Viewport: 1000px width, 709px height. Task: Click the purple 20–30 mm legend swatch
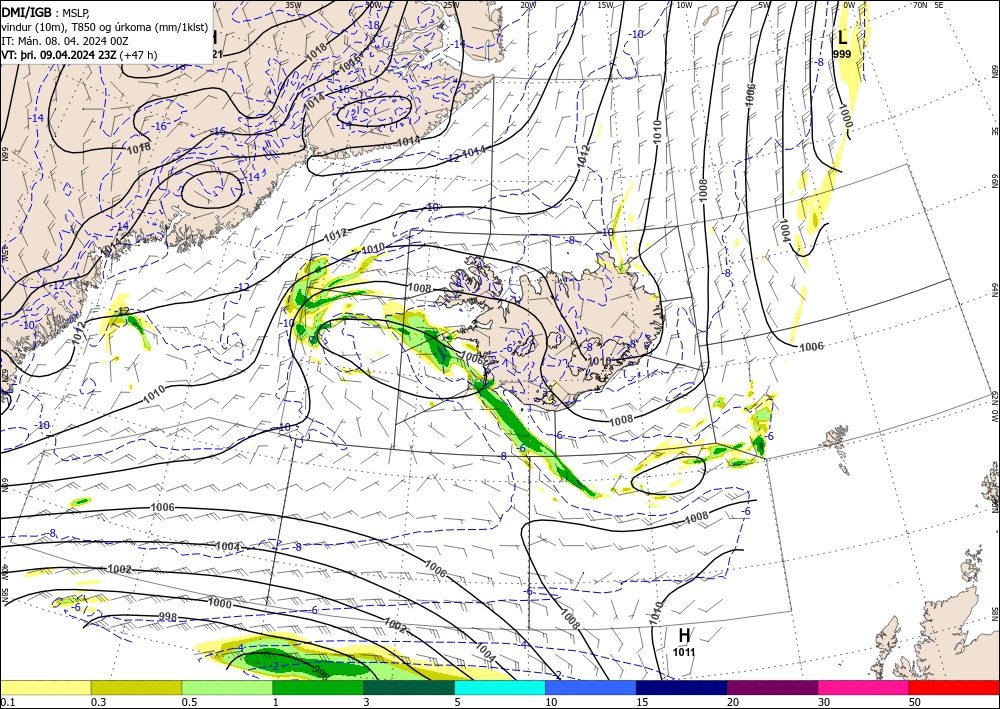point(772,687)
